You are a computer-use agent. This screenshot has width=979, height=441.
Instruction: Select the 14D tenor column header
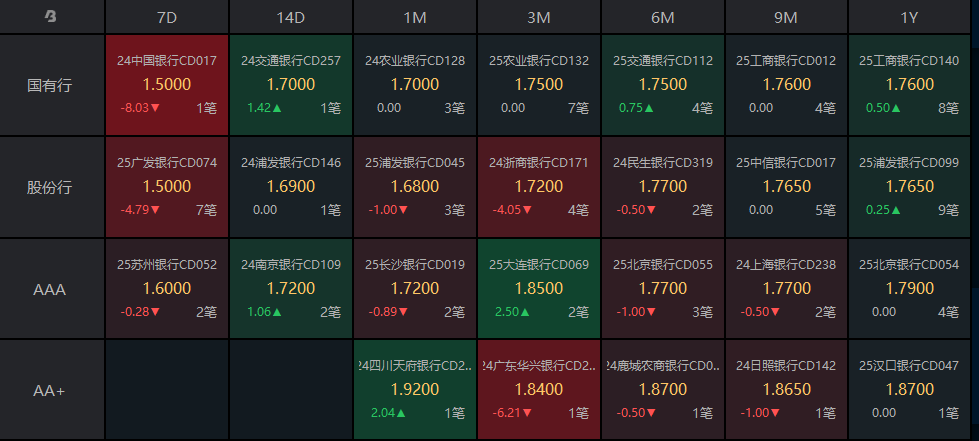[291, 17]
